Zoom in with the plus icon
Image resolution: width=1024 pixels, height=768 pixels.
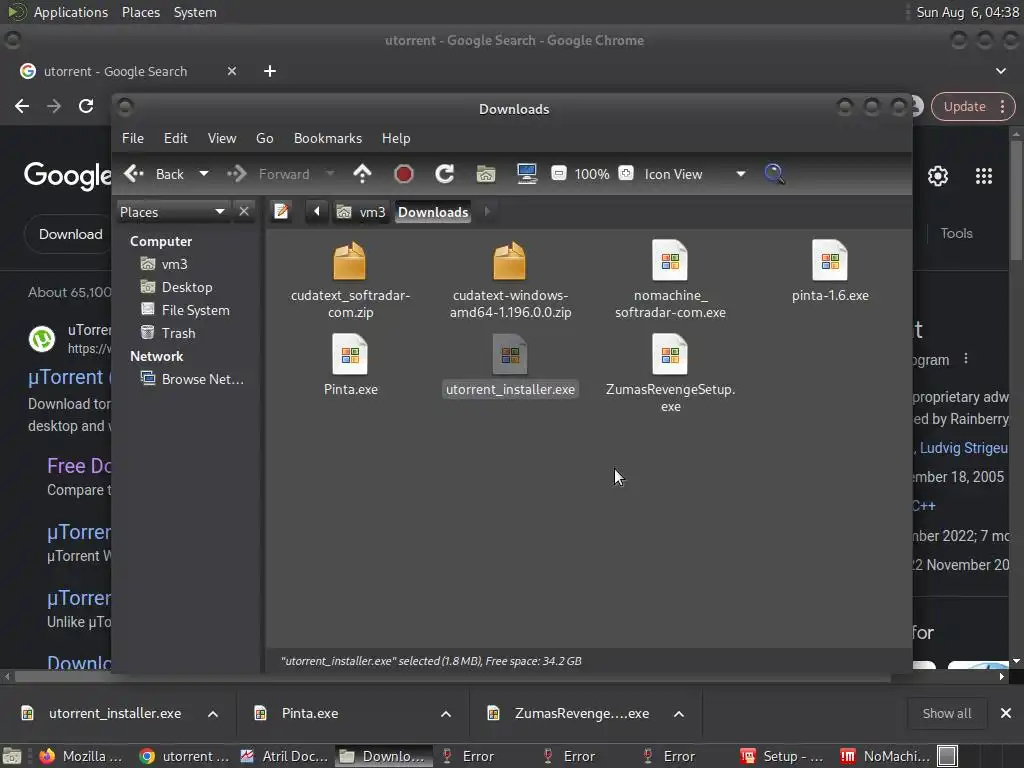pos(626,173)
